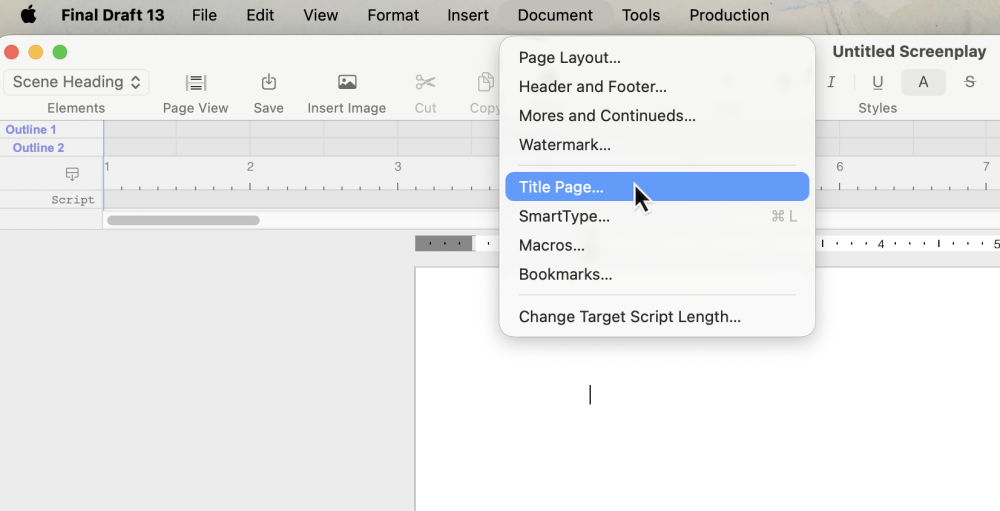Choose Page Layout... from the Document menu
This screenshot has width=1000, height=511.
[657, 57]
